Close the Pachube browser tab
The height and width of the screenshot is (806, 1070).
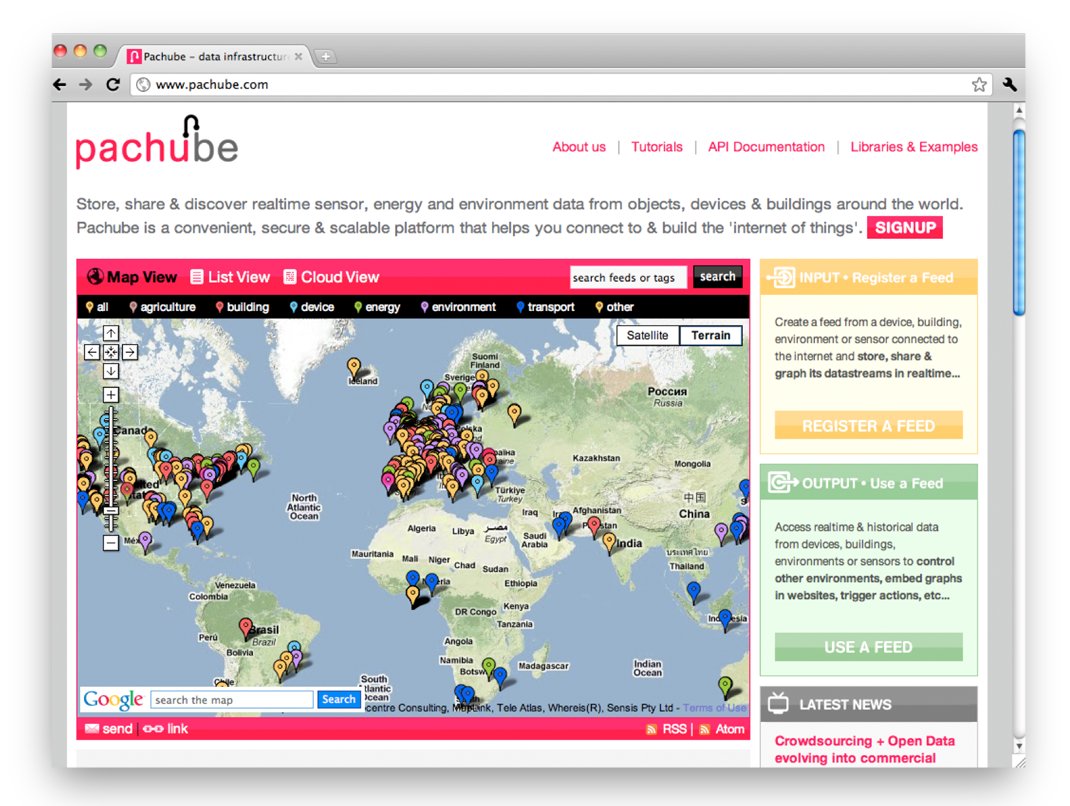[298, 57]
